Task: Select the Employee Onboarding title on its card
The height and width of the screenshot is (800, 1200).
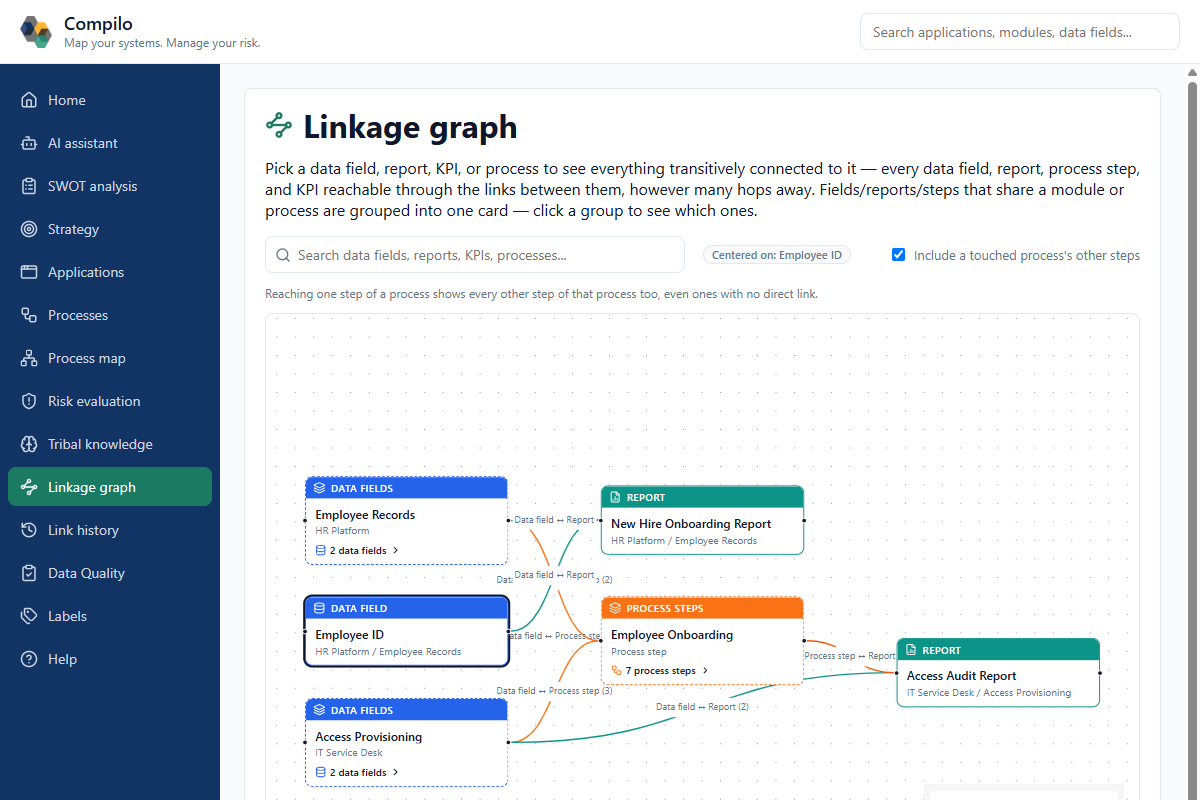Action: [672, 635]
